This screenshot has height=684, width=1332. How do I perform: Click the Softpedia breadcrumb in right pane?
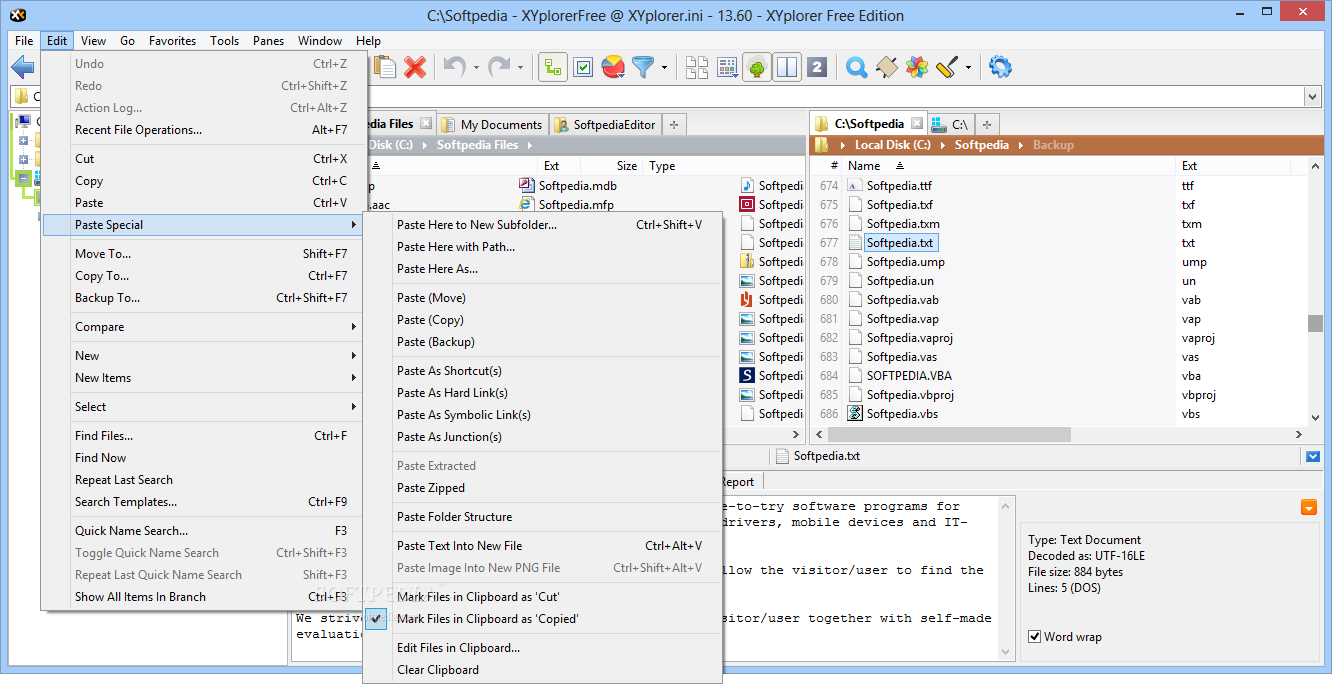coord(981,145)
